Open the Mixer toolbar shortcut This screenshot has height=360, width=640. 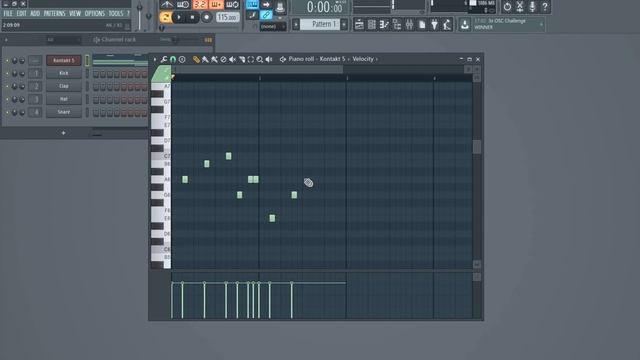tap(409, 25)
